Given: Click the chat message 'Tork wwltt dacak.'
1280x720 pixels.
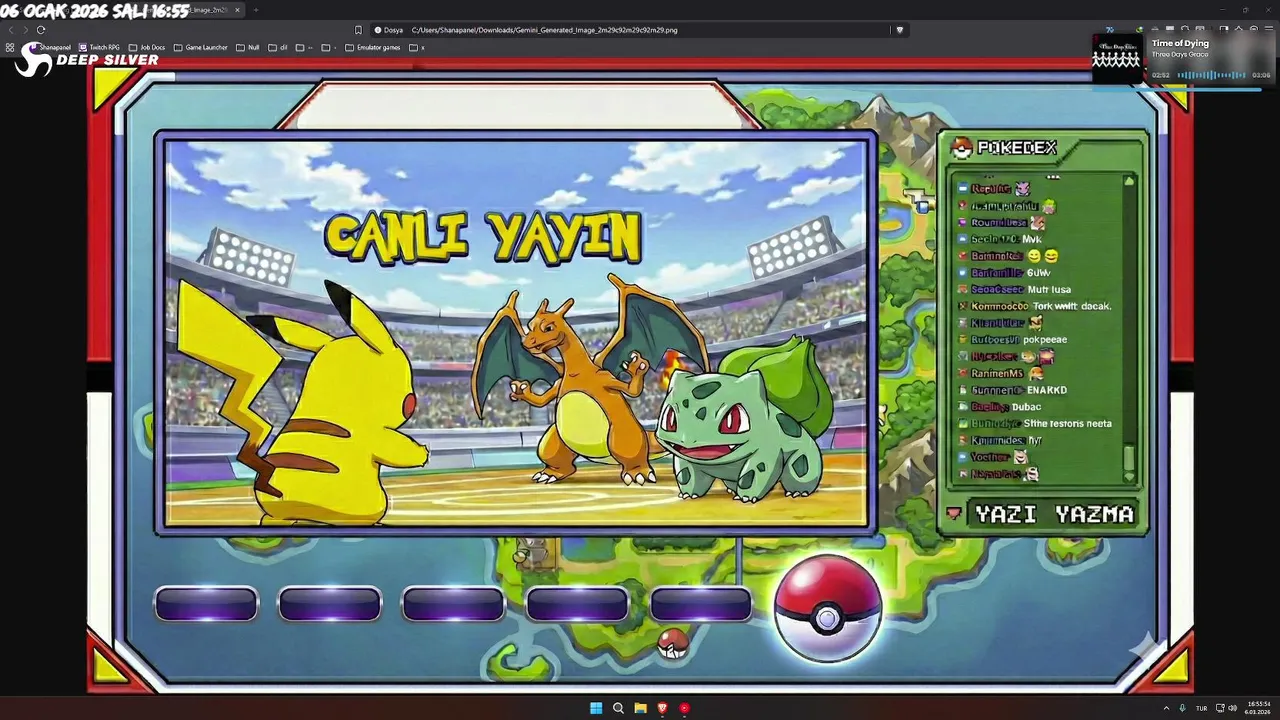Looking at the screenshot, I should click(x=1072, y=306).
